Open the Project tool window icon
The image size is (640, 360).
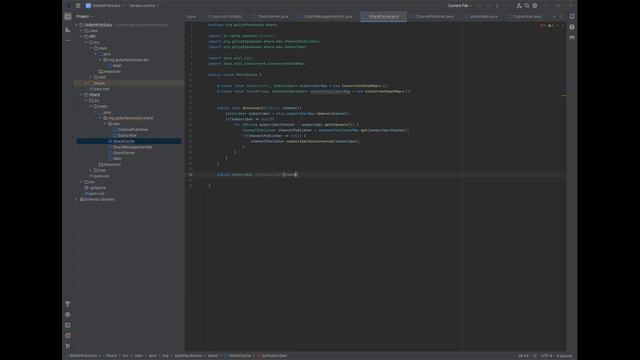(68, 17)
